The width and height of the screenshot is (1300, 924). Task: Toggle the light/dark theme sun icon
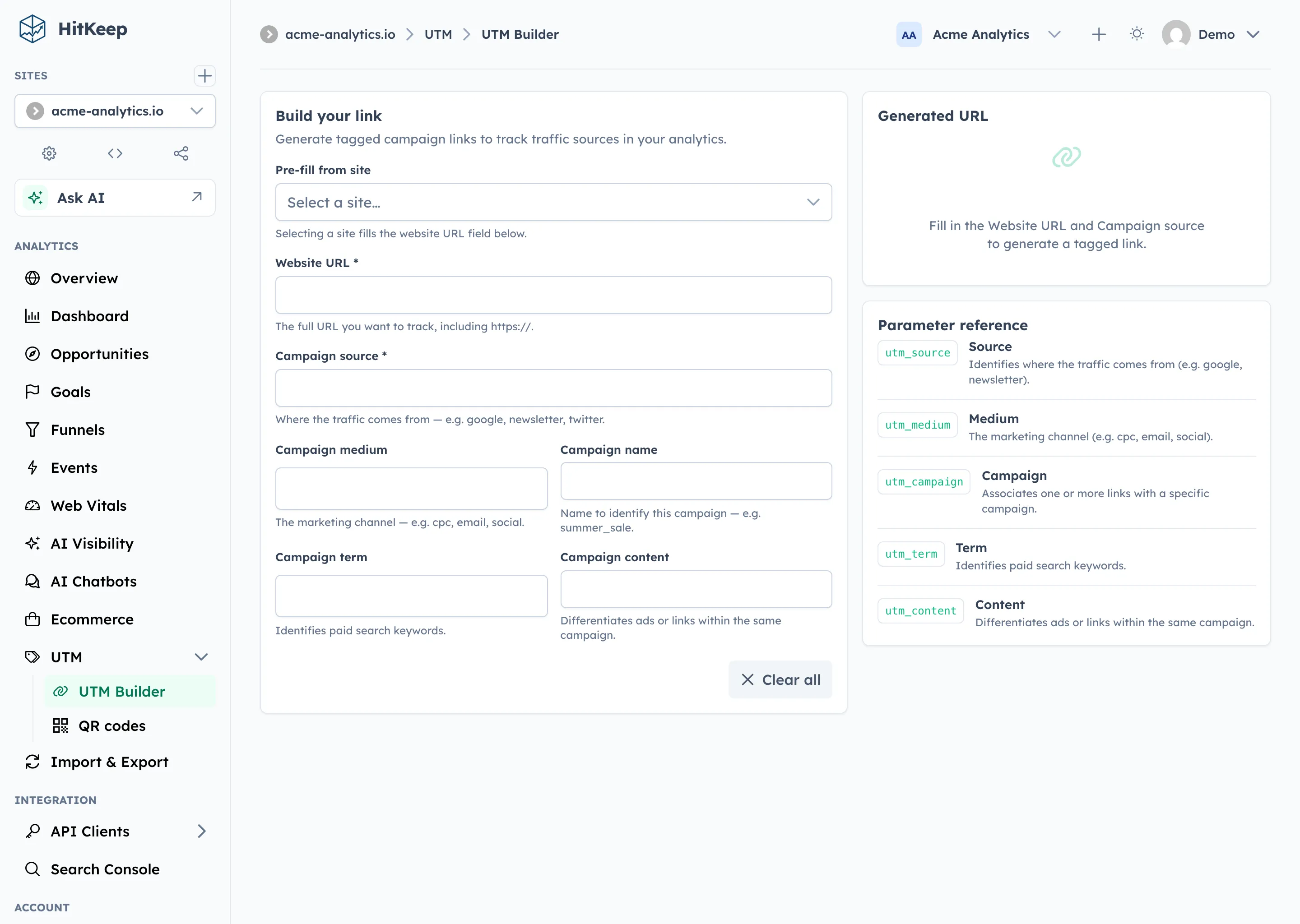[x=1137, y=34]
